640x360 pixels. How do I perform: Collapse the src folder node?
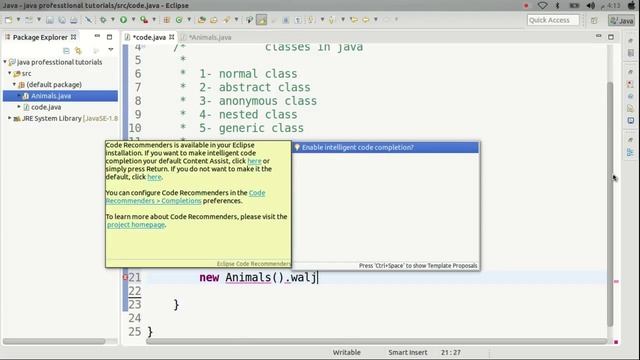tap(10, 73)
